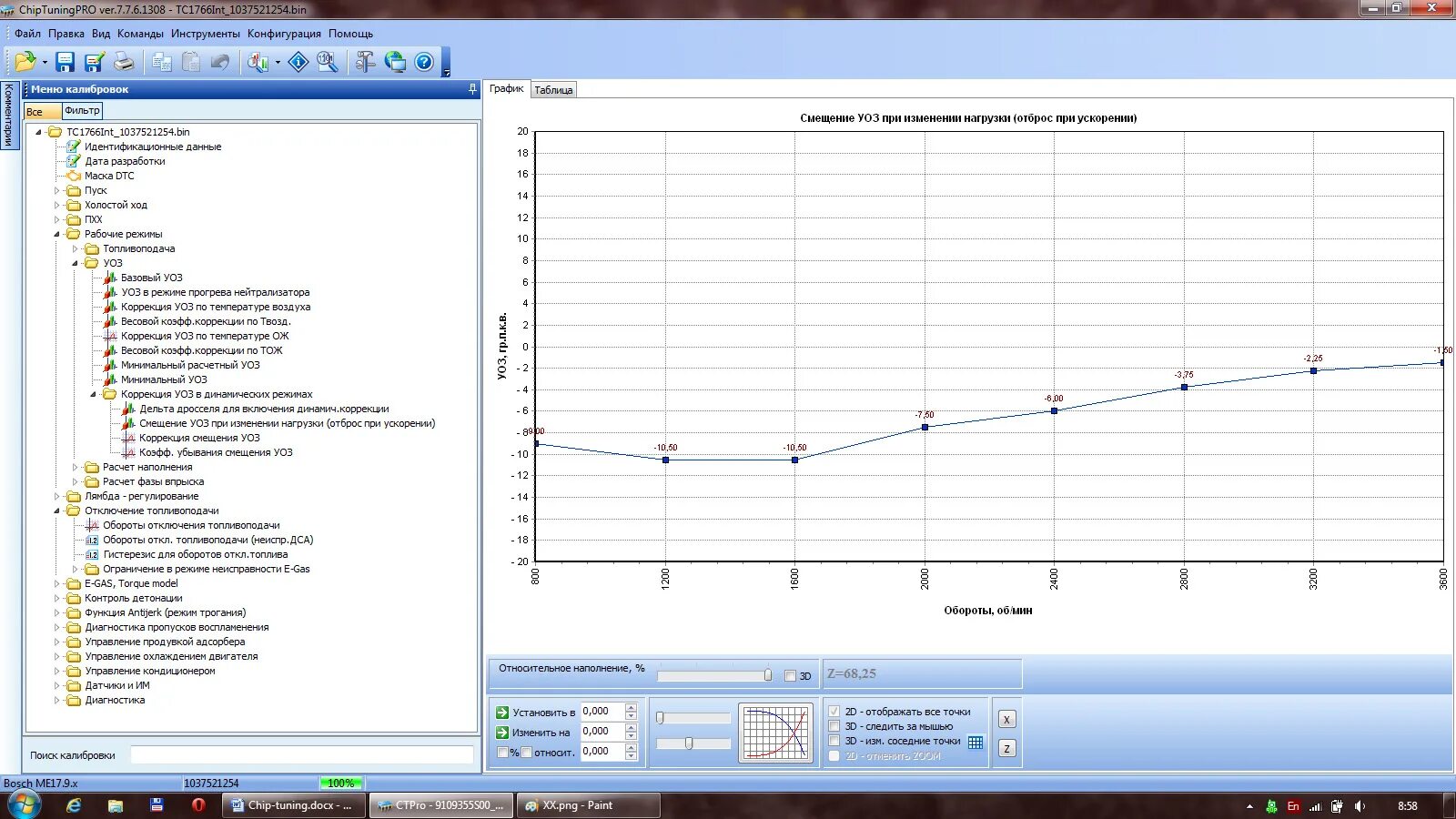Select Коэфф. убывания смещения УОЗ item

tap(216, 452)
